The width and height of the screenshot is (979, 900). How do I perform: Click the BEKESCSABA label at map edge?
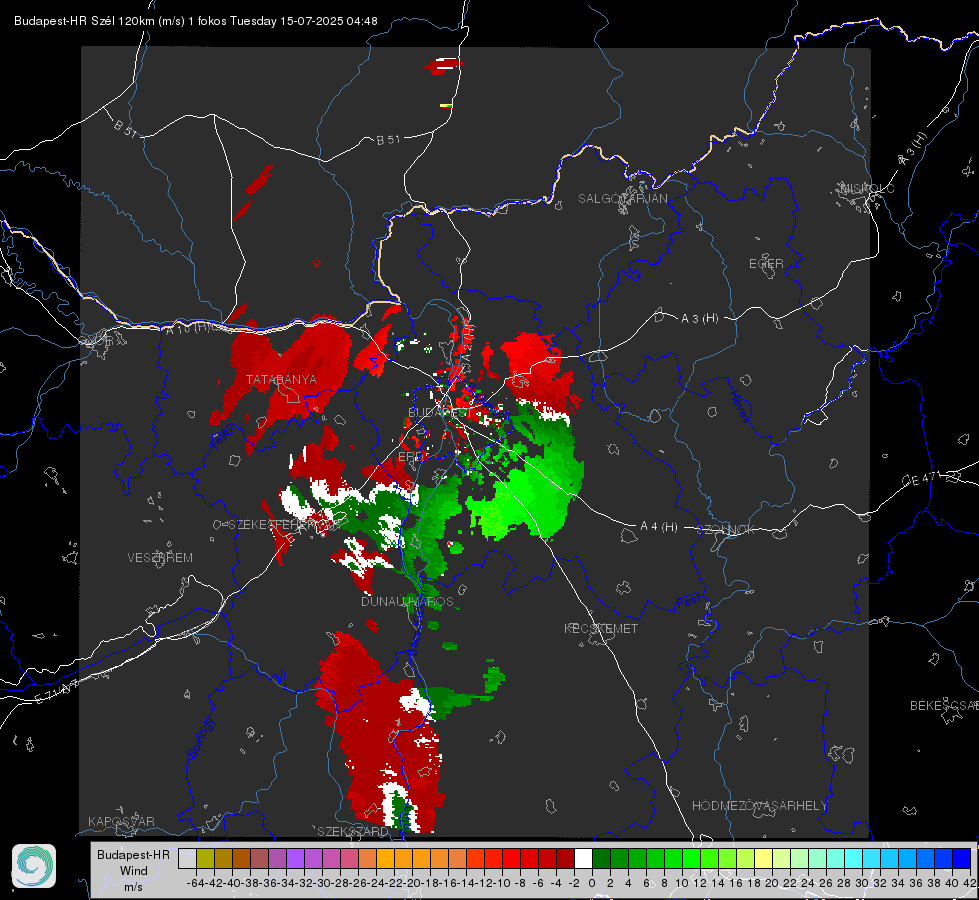(943, 706)
